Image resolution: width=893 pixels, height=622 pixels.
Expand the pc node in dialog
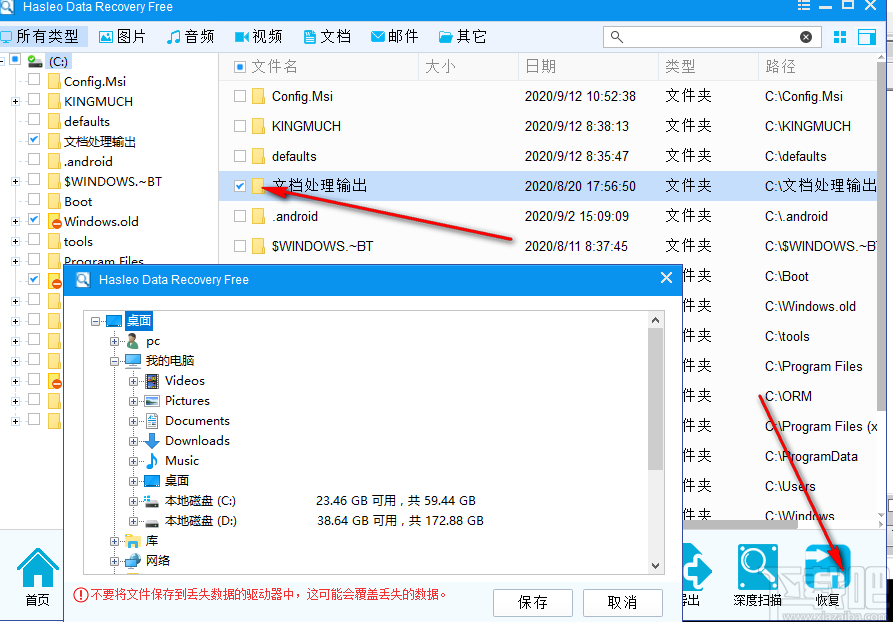coord(114,341)
